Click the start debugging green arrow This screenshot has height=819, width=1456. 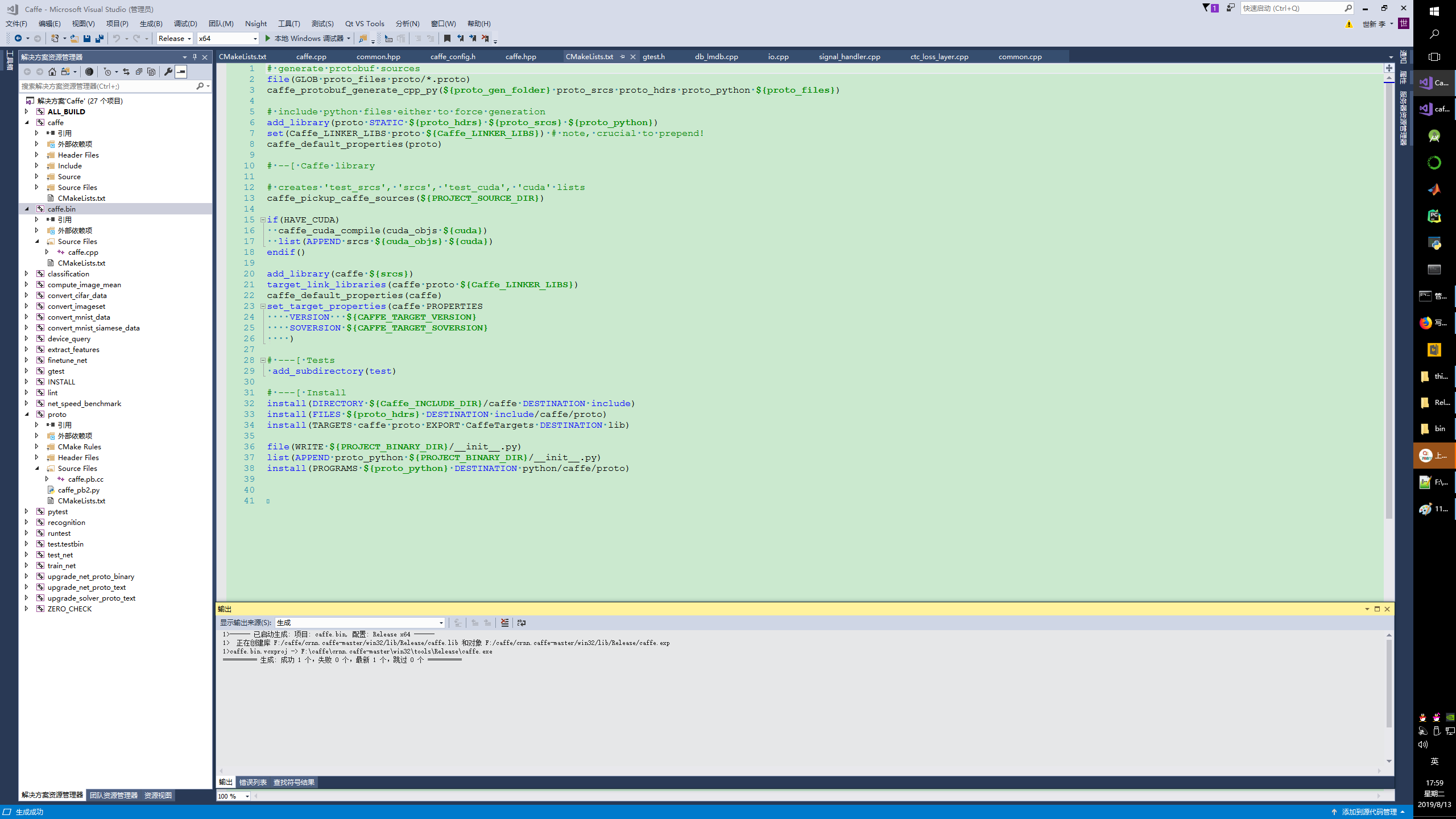(268, 39)
